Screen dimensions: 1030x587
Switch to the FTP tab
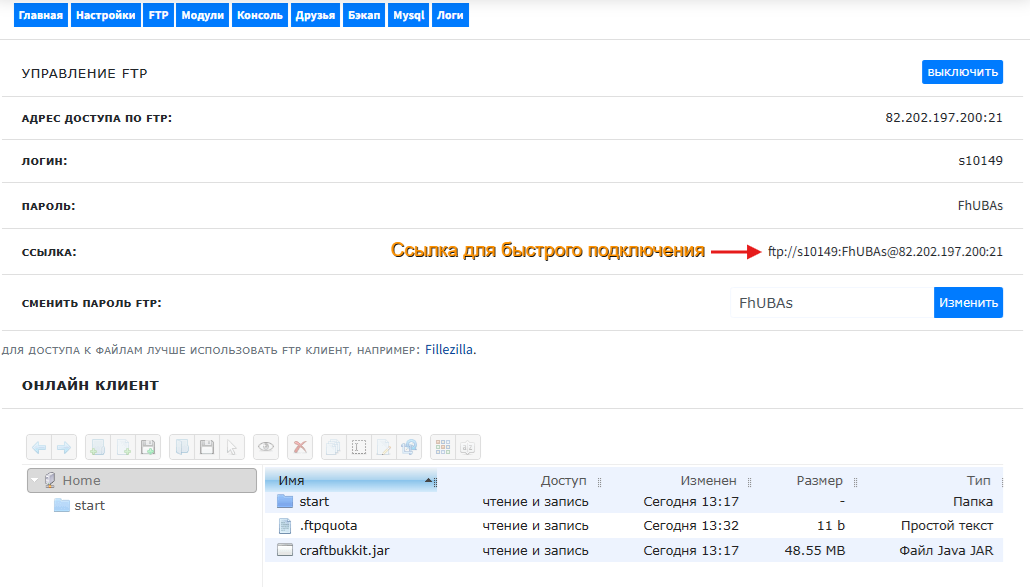tap(158, 15)
